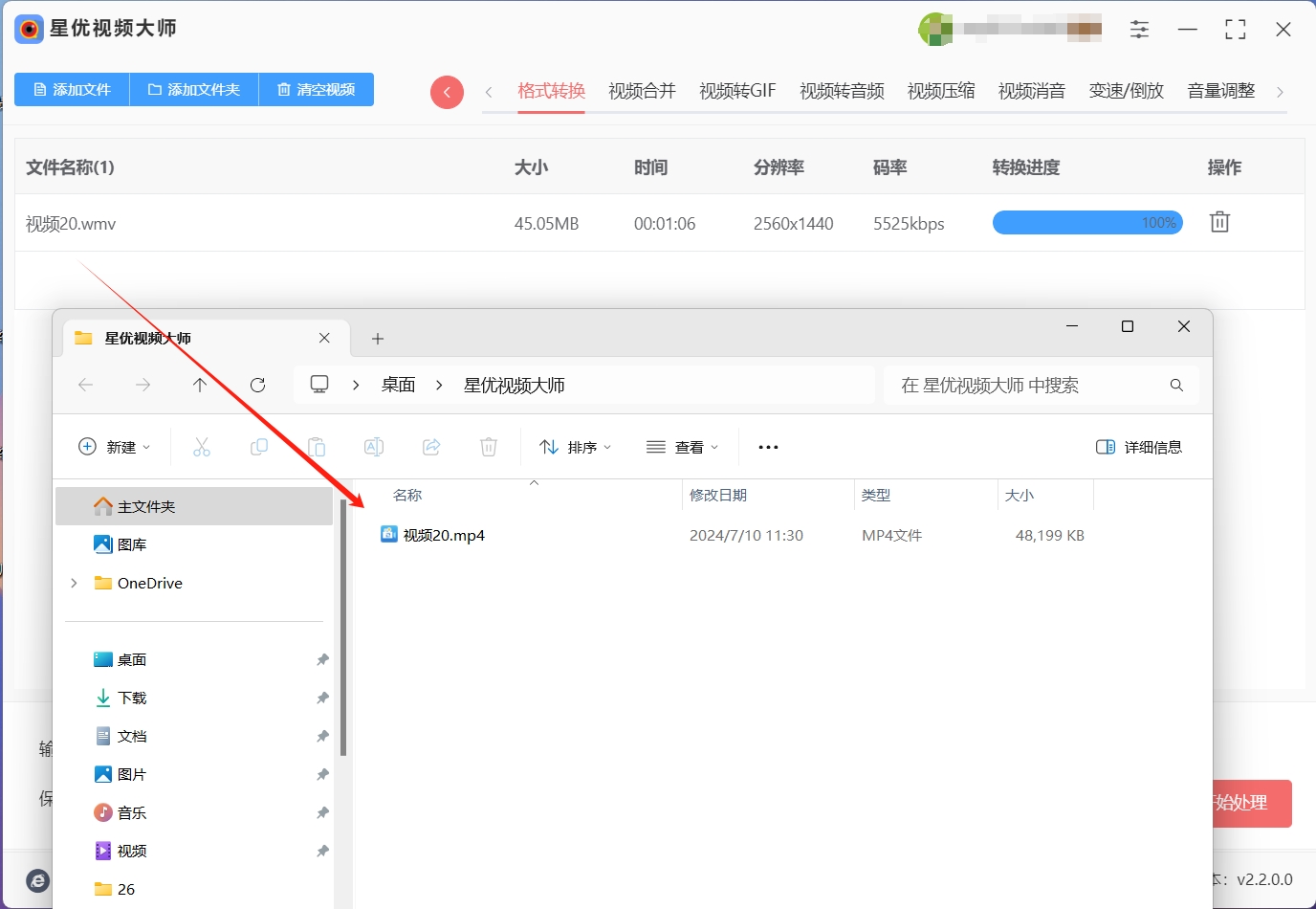Click the Rename icon in Explorer toolbar

click(x=374, y=447)
